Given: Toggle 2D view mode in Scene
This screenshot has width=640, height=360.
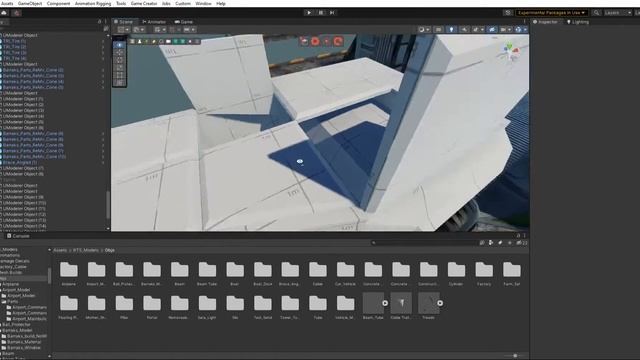Looking at the screenshot, I should point(438,29).
